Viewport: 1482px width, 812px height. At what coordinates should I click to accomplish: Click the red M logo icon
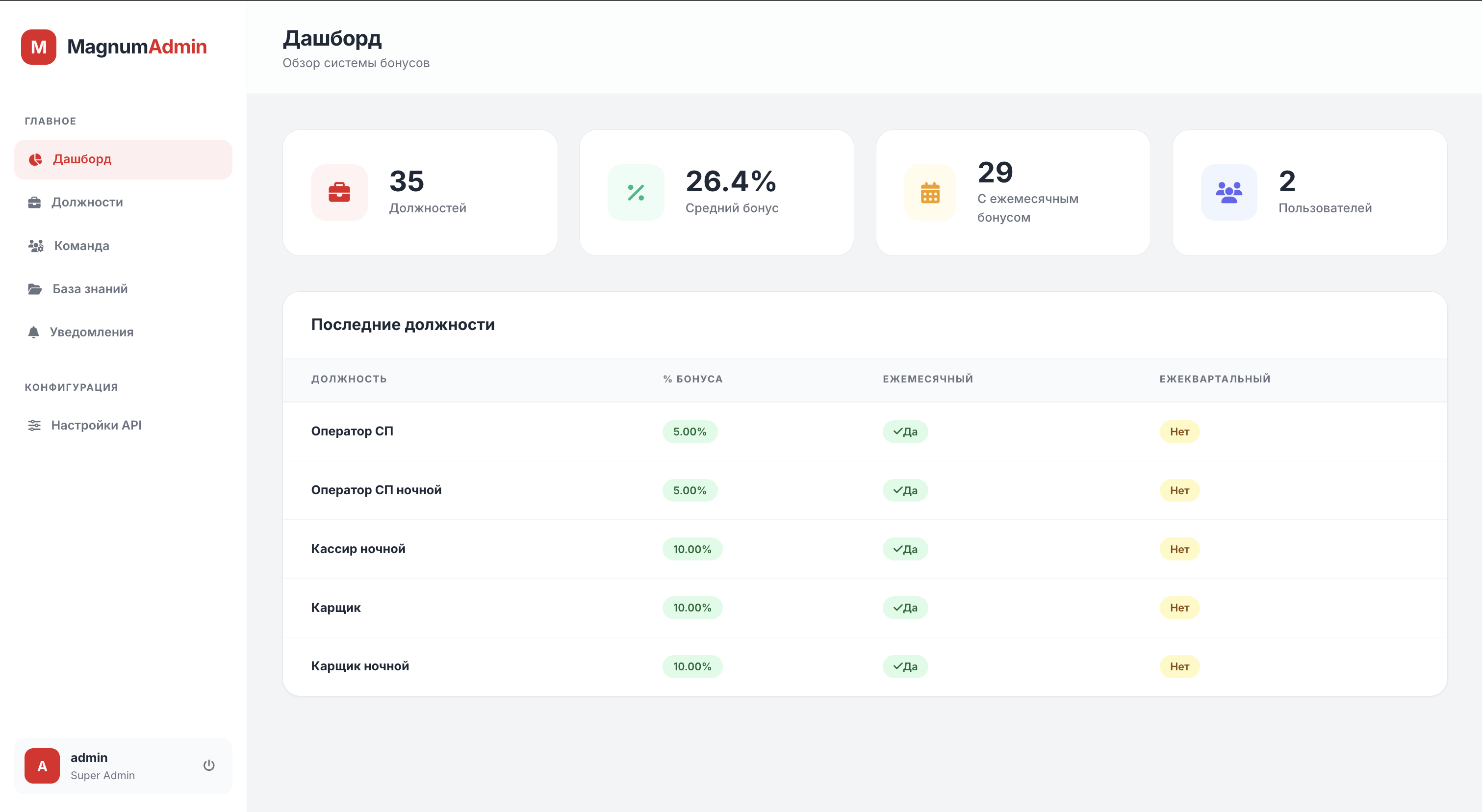(39, 47)
